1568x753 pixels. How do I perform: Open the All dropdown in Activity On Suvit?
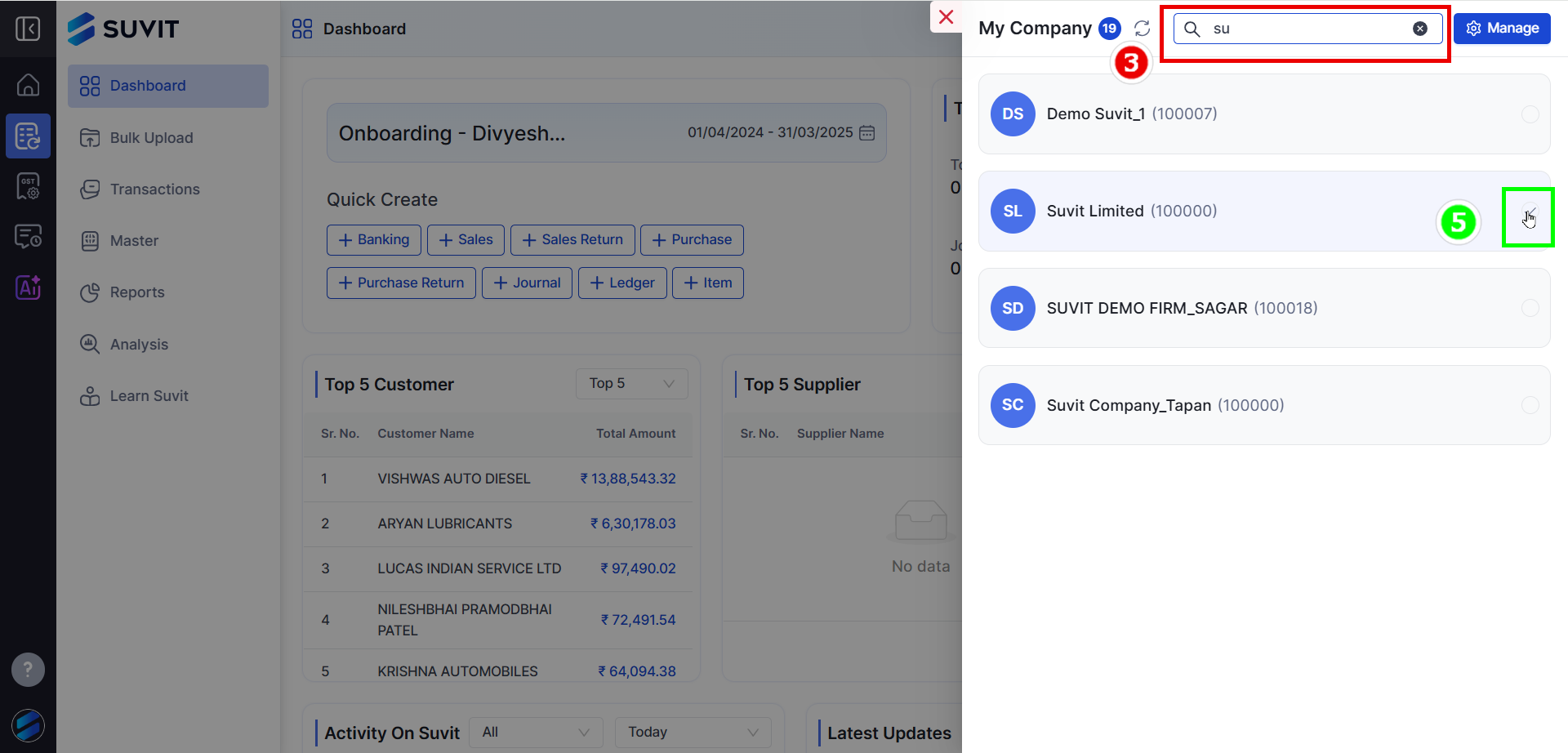coord(536,733)
